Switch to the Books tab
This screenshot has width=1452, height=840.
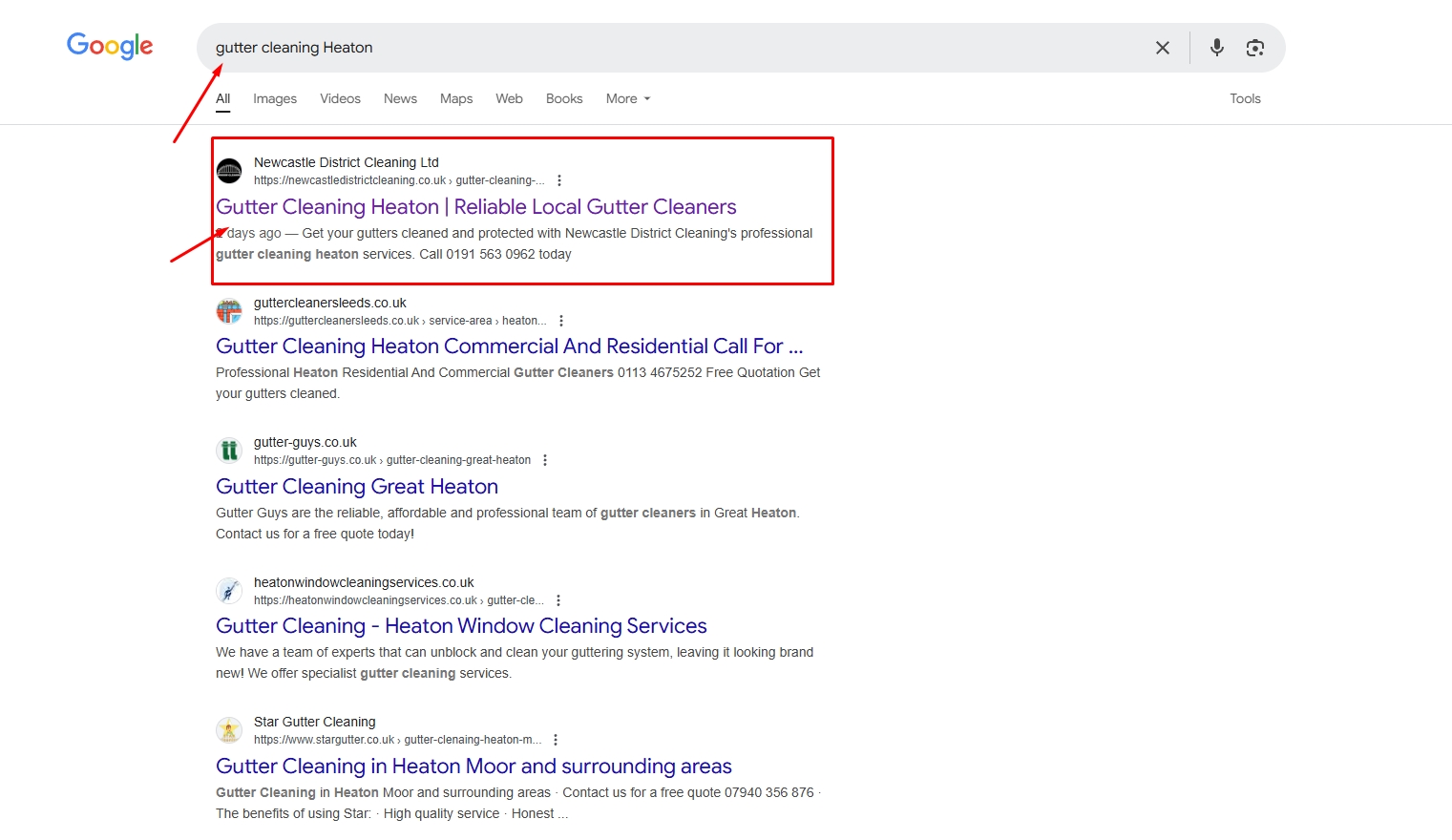(564, 98)
